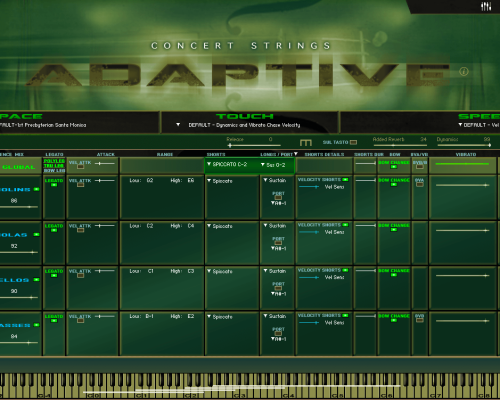Open the Basses port key A#-1 dropdown
Image resolution: width=500 pixels, height=400 pixels.
[278, 339]
